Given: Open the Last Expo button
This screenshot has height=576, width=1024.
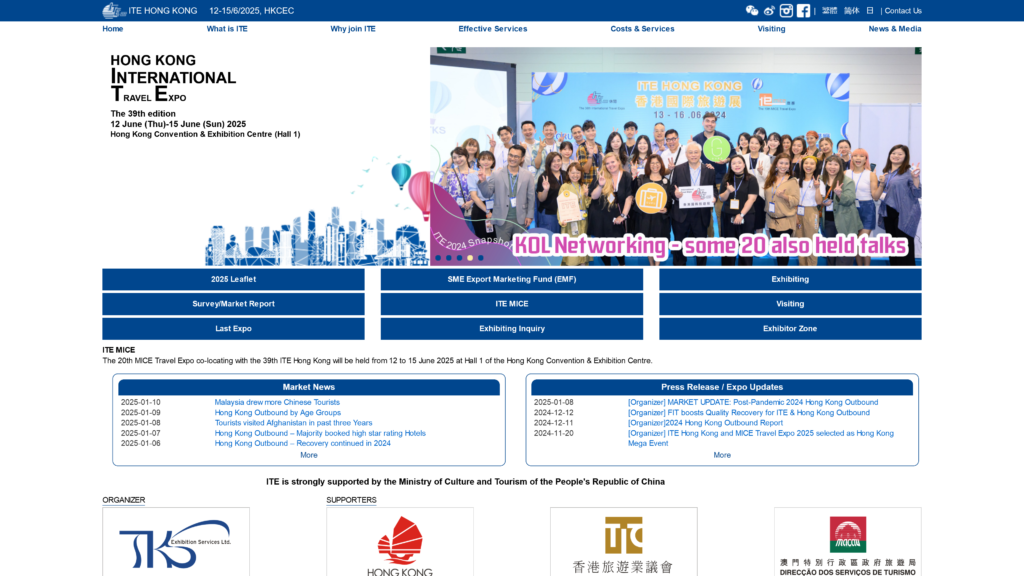Looking at the screenshot, I should pyautogui.click(x=233, y=329).
